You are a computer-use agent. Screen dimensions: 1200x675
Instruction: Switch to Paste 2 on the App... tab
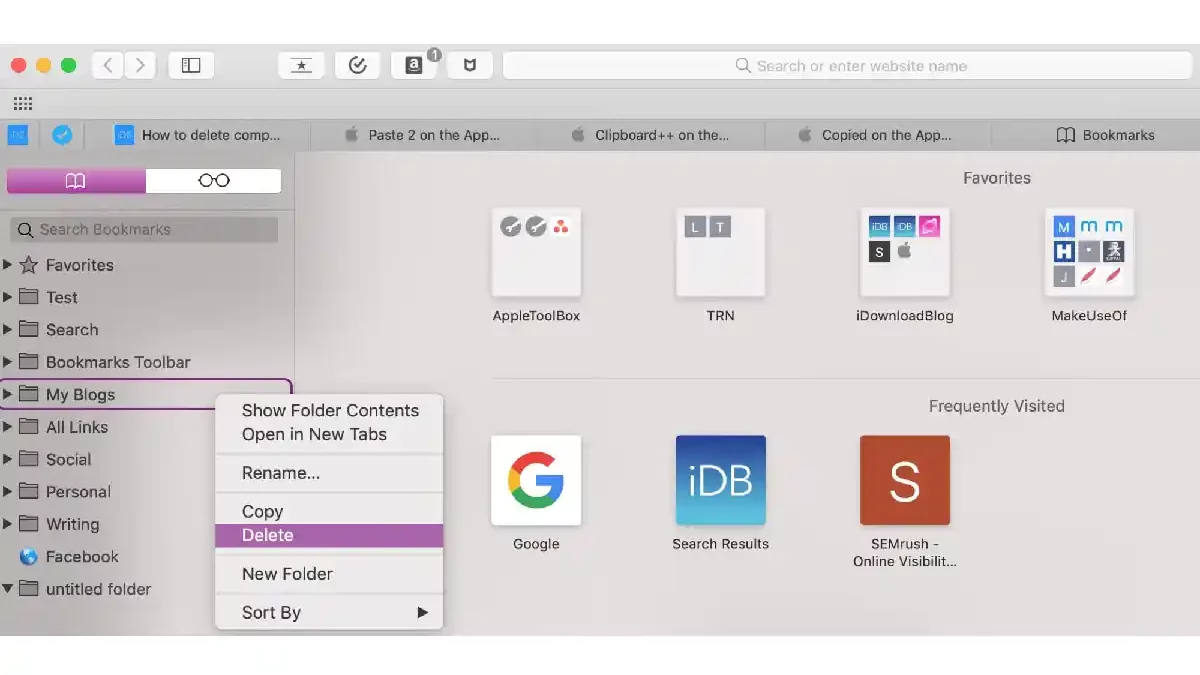(x=424, y=135)
